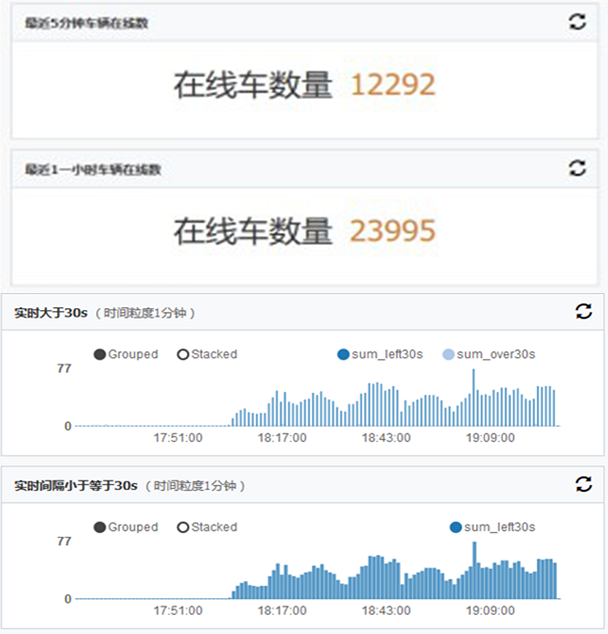Select Grouped mode in 实时大于30s chart
Screen dimensions: 608x634
126,354
